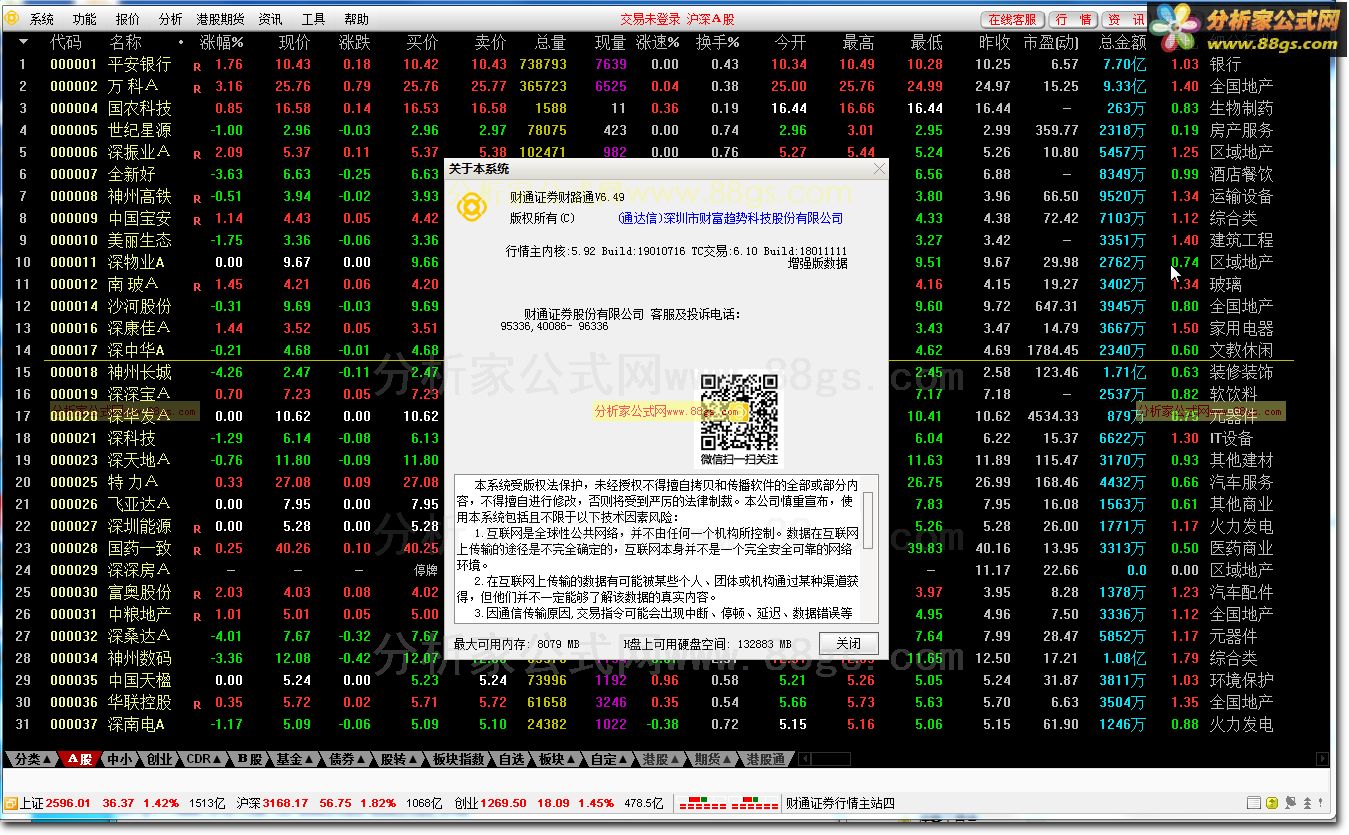Click the 行情 button at top right
The image size is (1349, 835).
coord(1074,20)
